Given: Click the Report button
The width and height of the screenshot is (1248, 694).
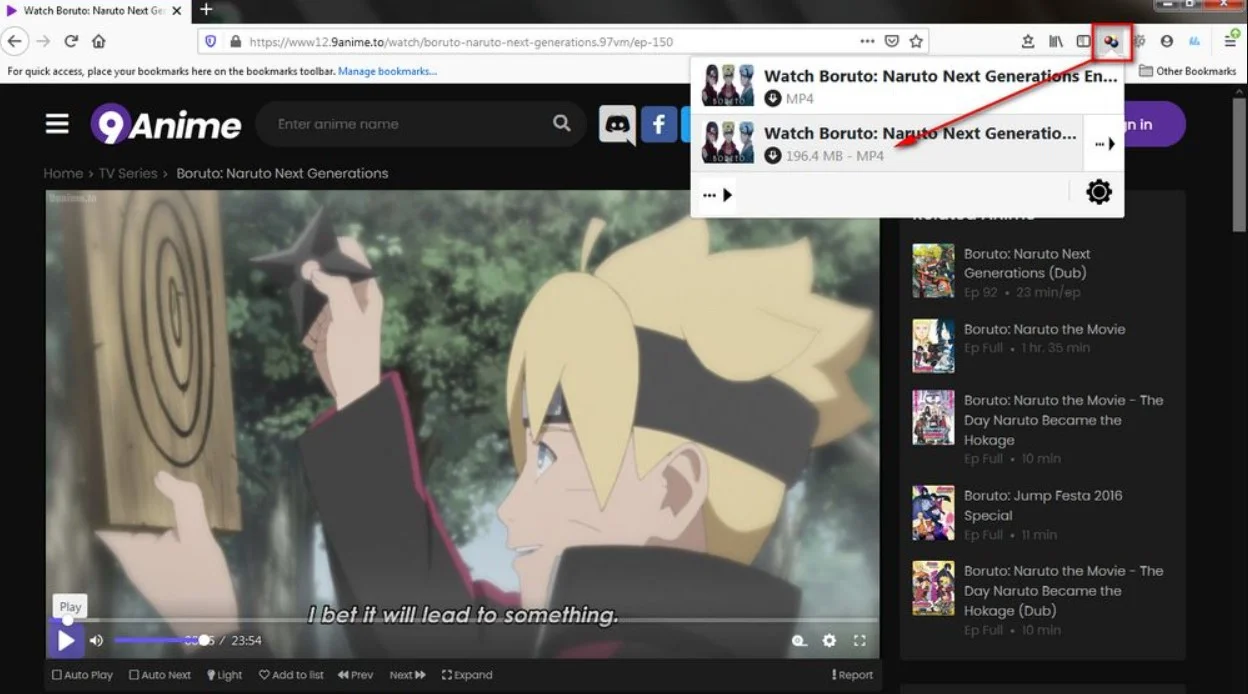Looking at the screenshot, I should coord(852,675).
